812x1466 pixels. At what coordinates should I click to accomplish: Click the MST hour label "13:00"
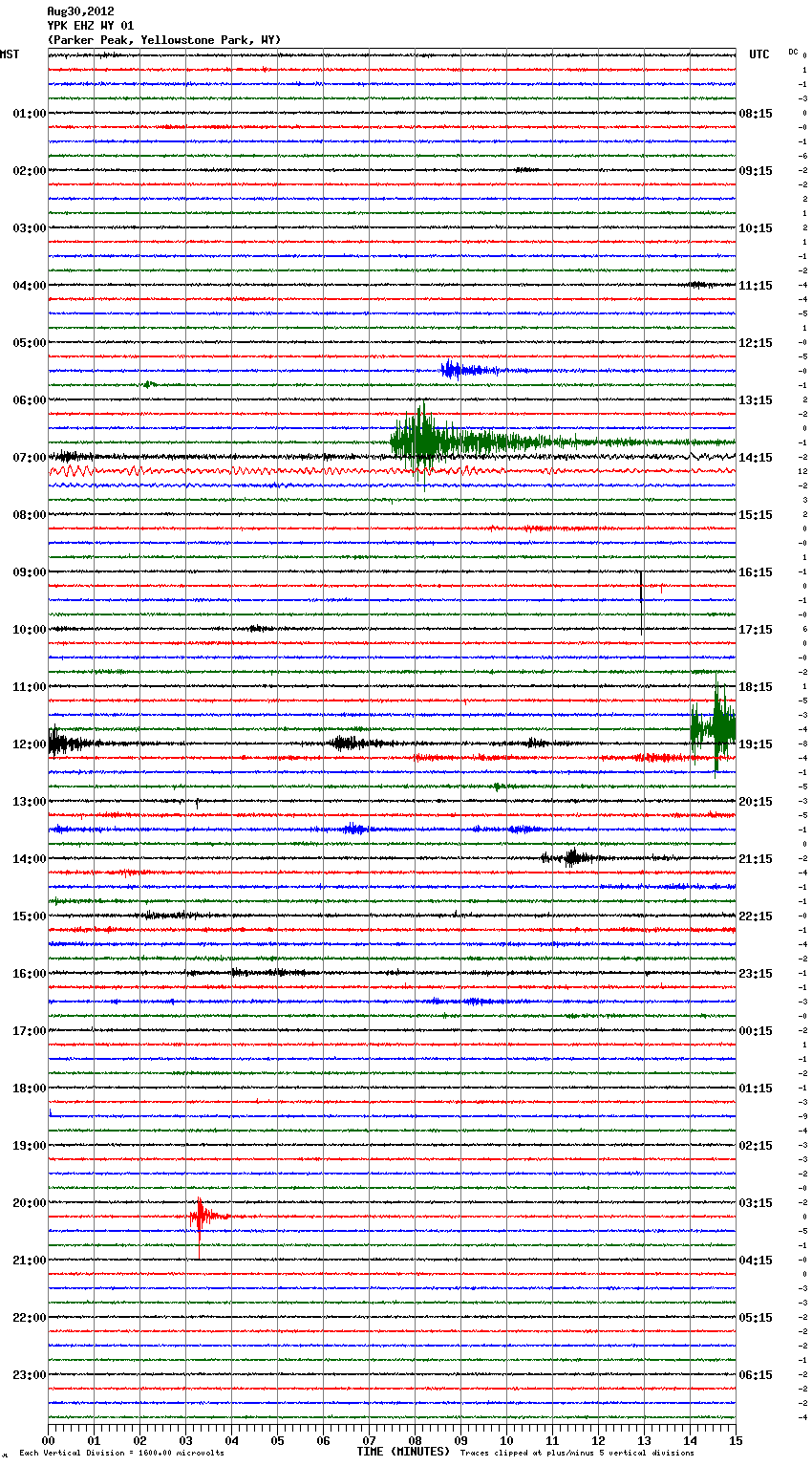30,802
